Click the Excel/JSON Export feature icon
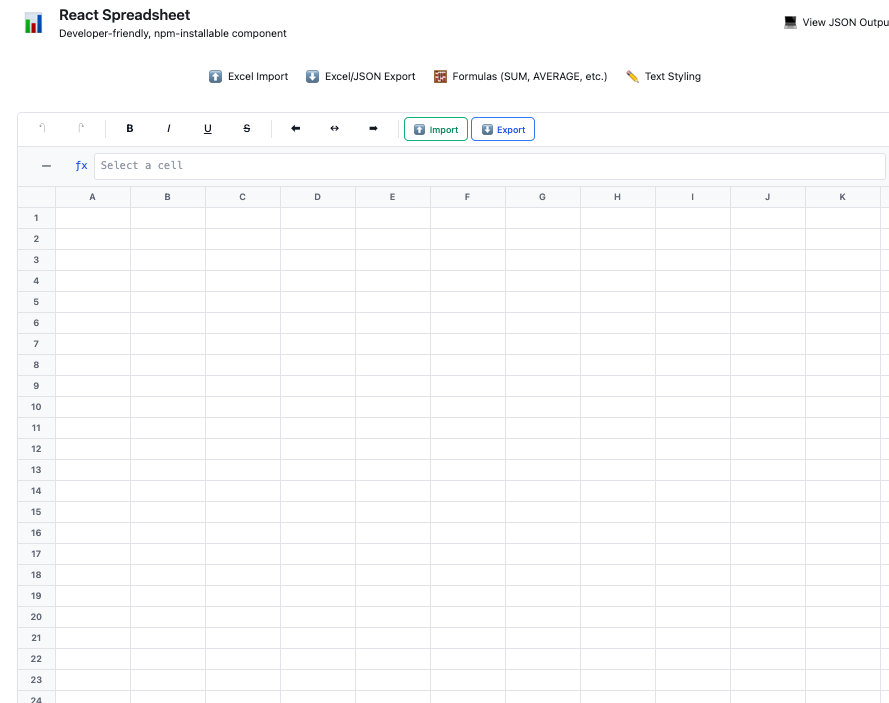 312,77
